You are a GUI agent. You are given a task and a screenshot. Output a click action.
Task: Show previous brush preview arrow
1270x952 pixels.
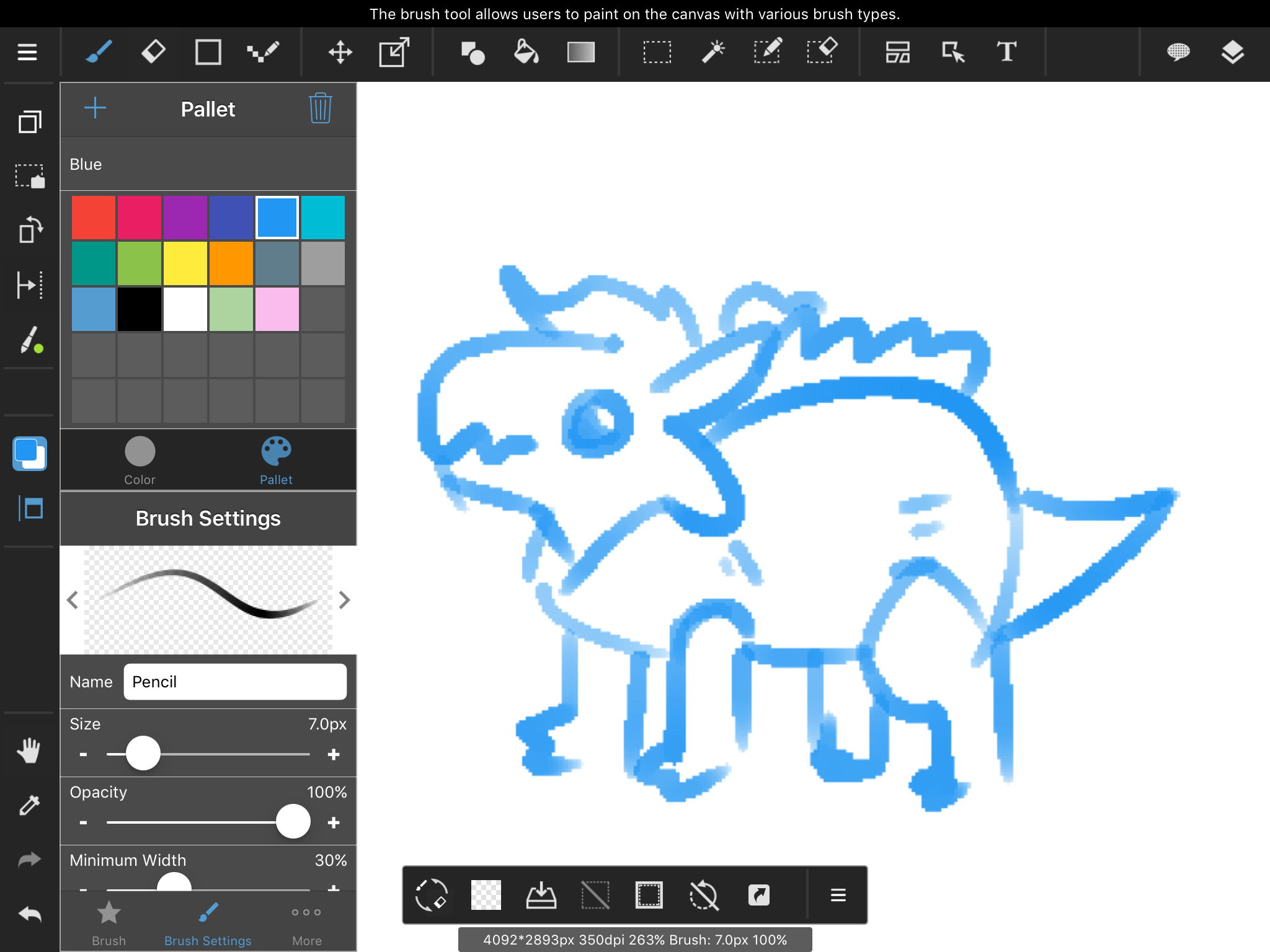click(73, 600)
